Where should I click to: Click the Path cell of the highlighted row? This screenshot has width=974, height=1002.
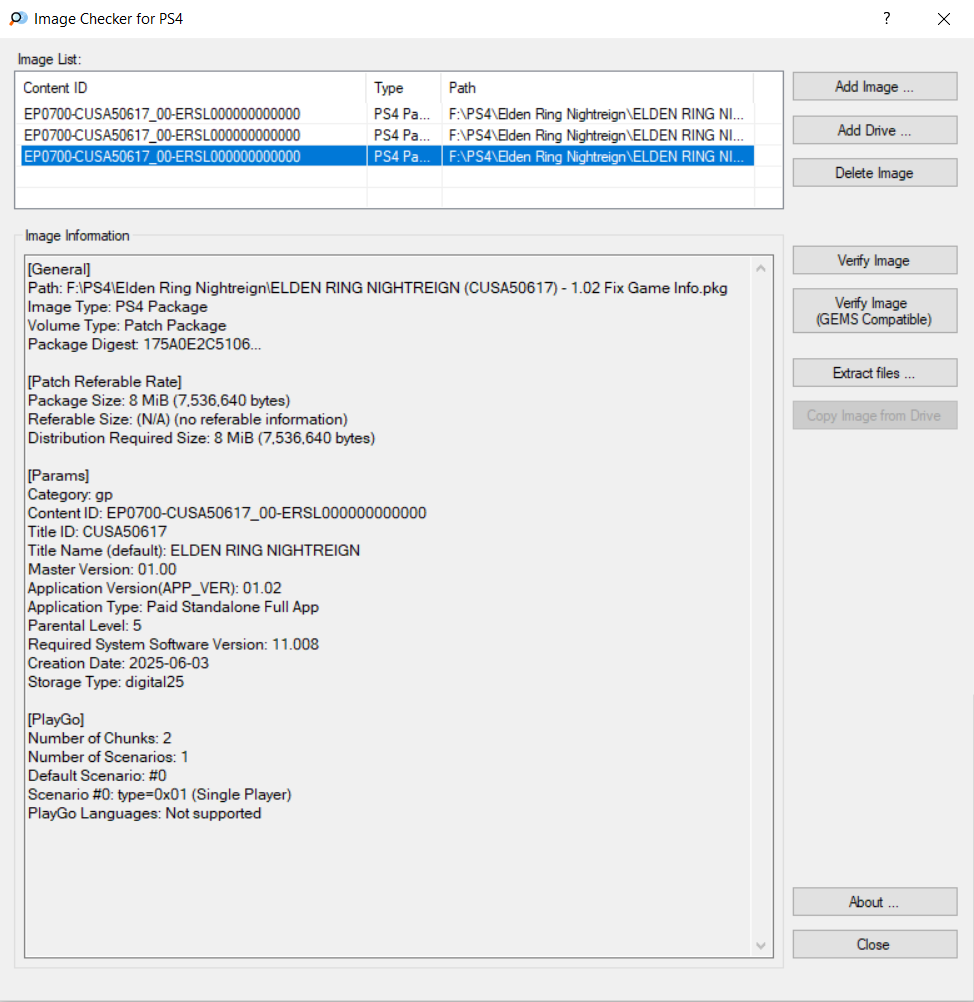(596, 157)
